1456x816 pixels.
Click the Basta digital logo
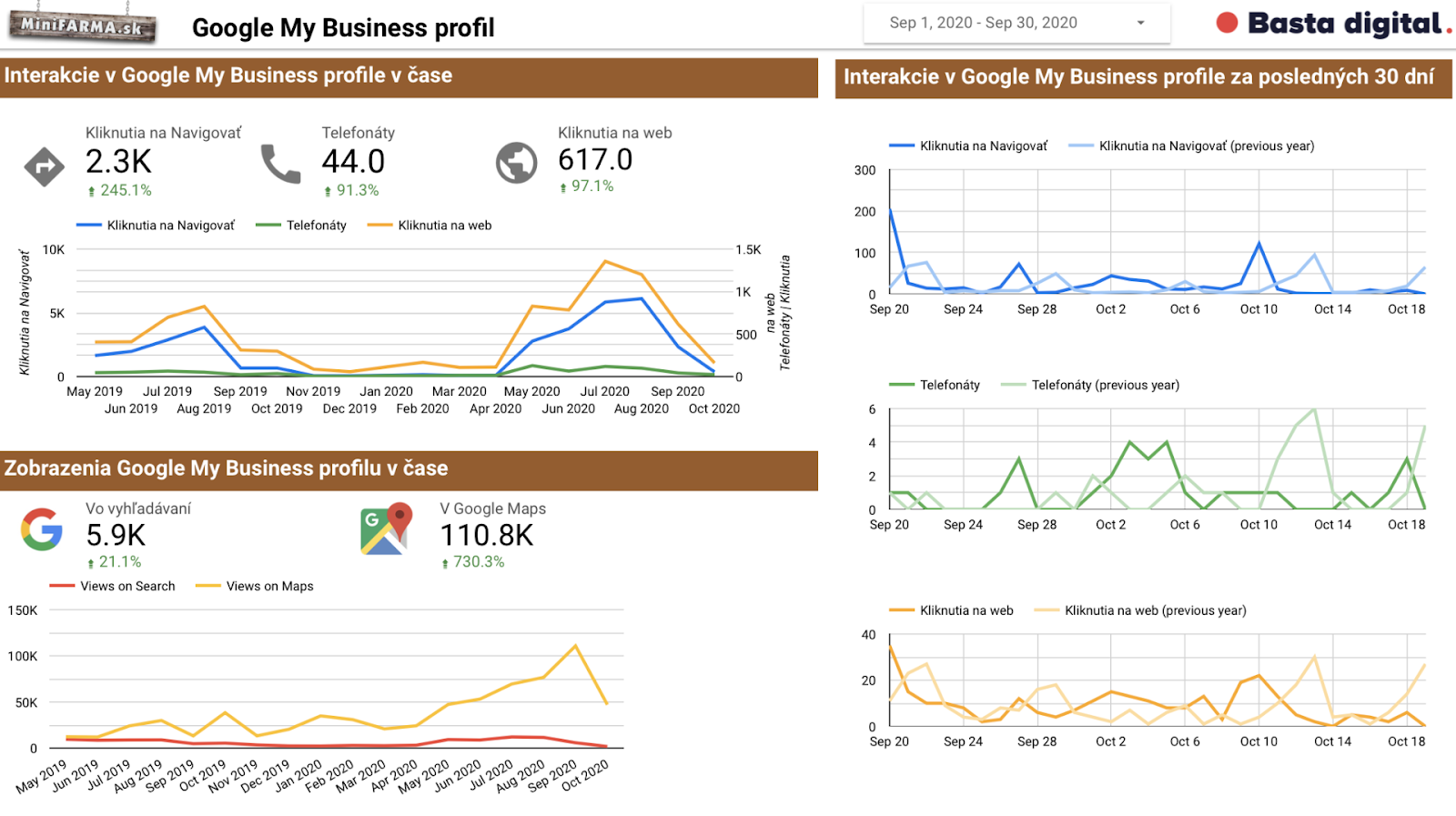click(x=1333, y=24)
